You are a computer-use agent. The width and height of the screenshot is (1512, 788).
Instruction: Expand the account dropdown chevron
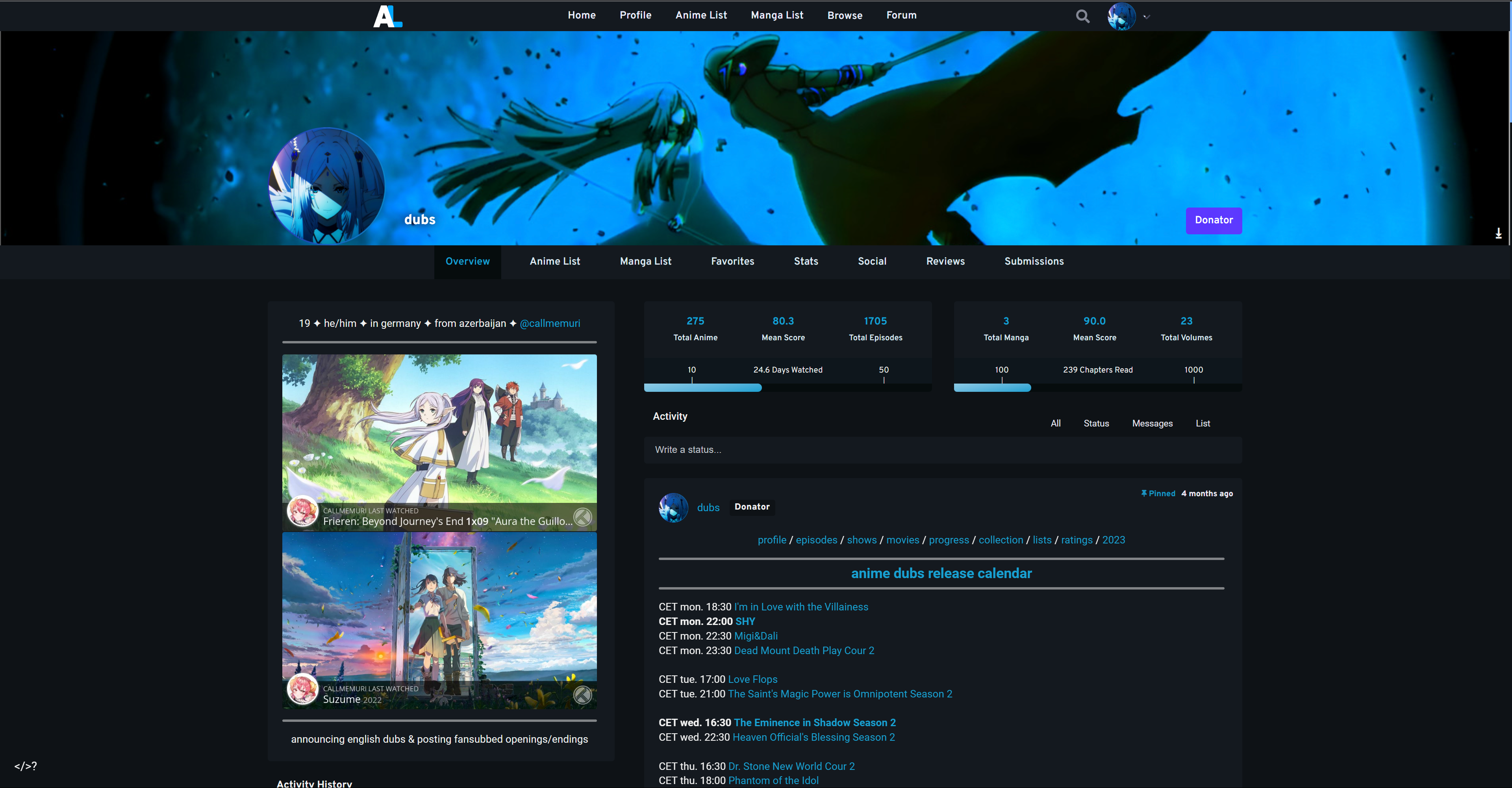1146,17
